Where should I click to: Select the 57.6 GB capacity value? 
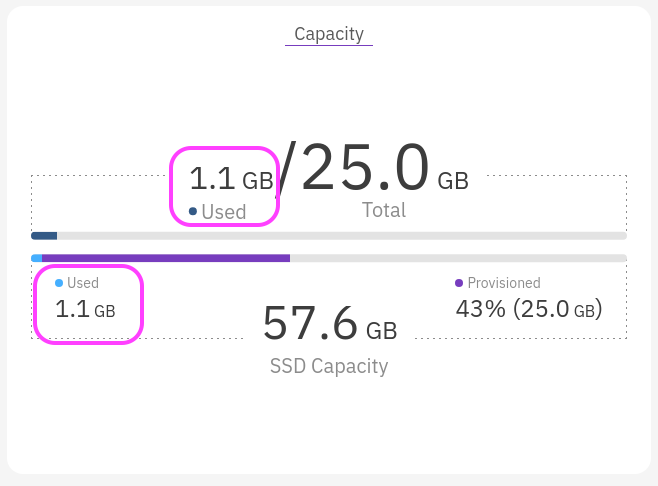[x=330, y=324]
